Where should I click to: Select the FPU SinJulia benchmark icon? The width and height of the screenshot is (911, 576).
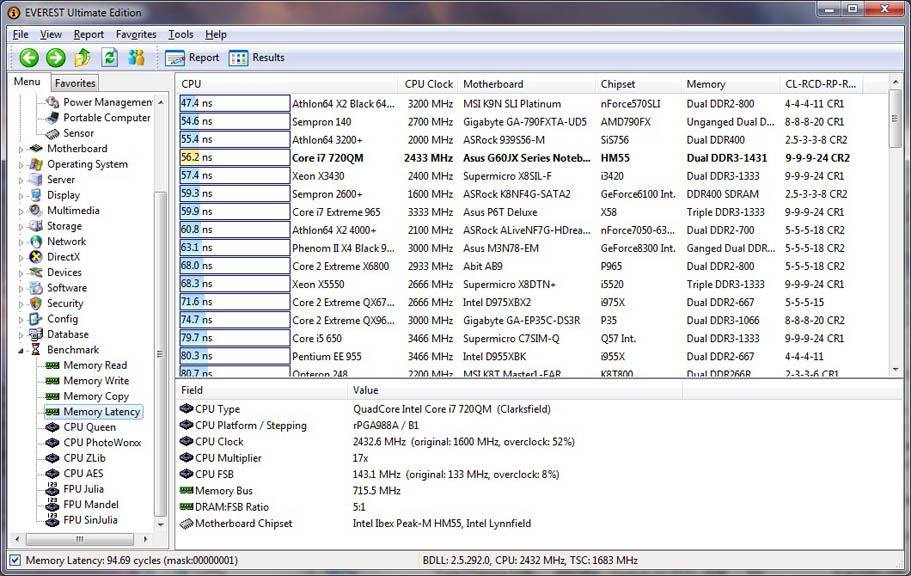point(52,520)
